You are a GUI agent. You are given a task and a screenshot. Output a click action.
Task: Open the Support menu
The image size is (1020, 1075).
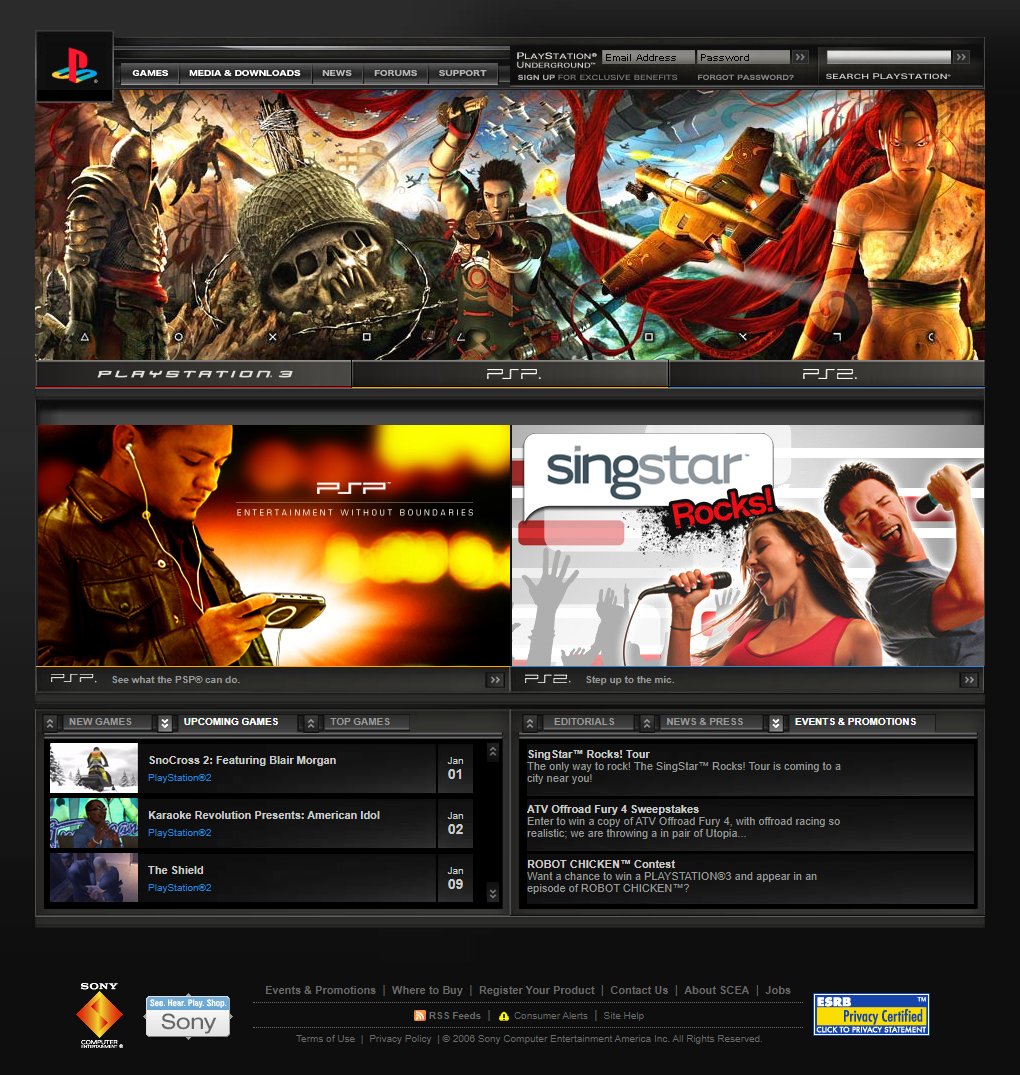(463, 73)
